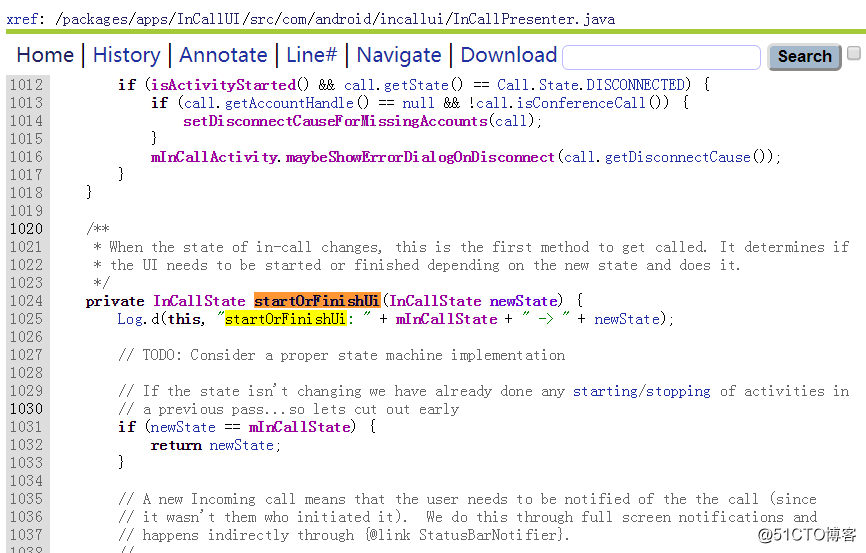Jump to line number 1030

point(26,409)
